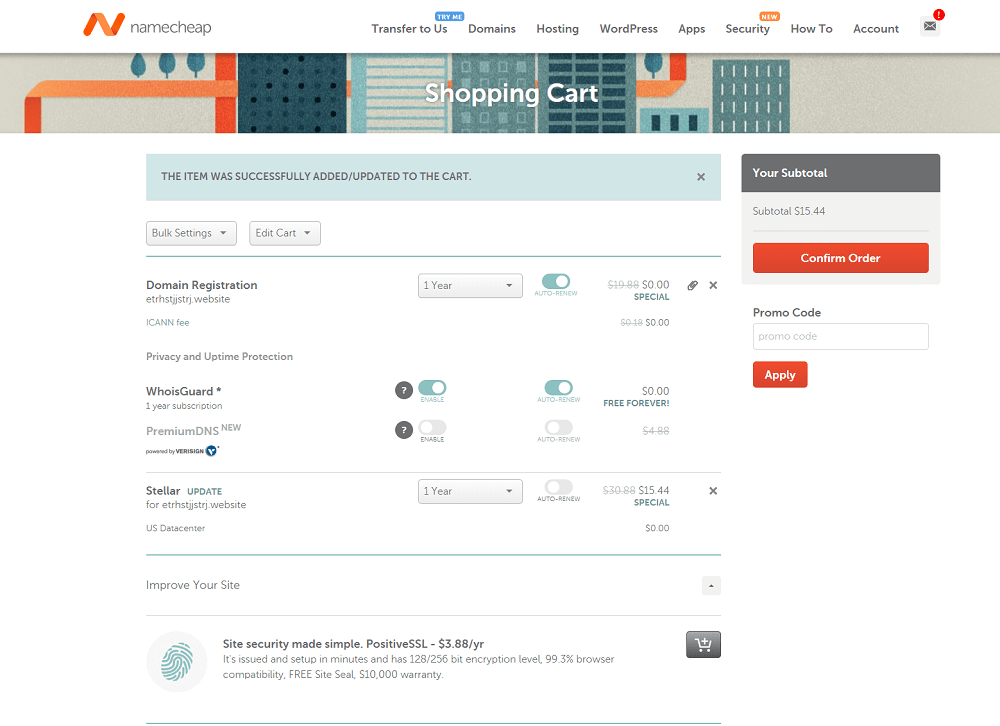Screen dimensions: 1000x726
Task: Open the WordPress menu
Action: pyautogui.click(x=628, y=29)
